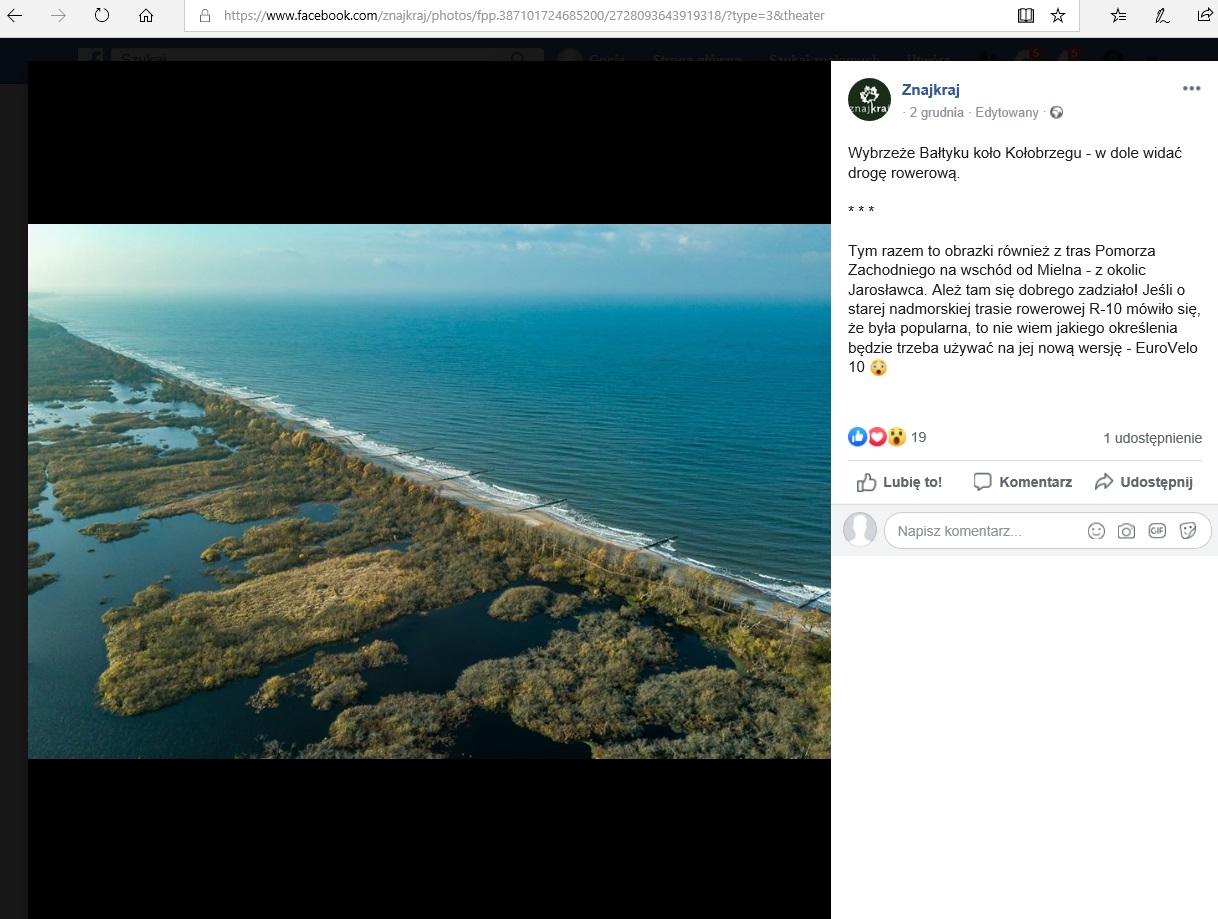
Task: Click the add notes pen icon
Action: coord(1162,16)
